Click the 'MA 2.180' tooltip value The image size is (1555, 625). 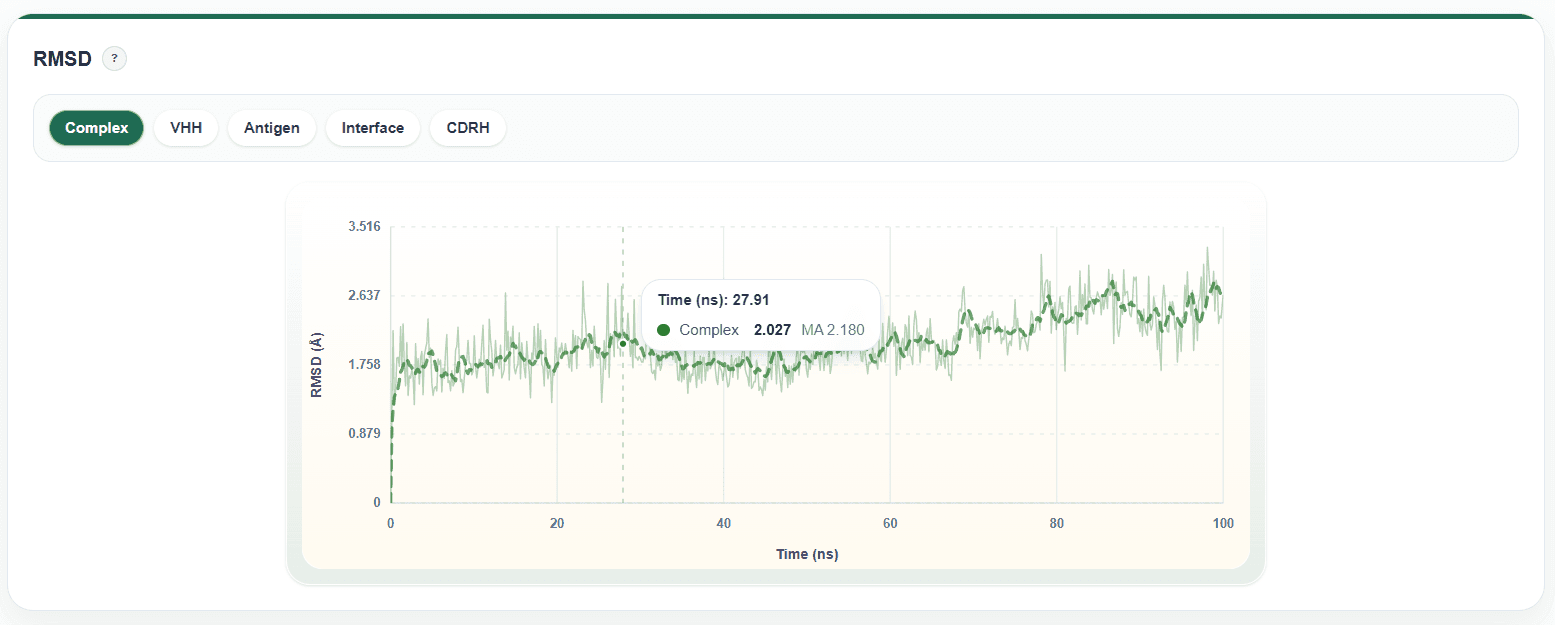[x=833, y=330]
